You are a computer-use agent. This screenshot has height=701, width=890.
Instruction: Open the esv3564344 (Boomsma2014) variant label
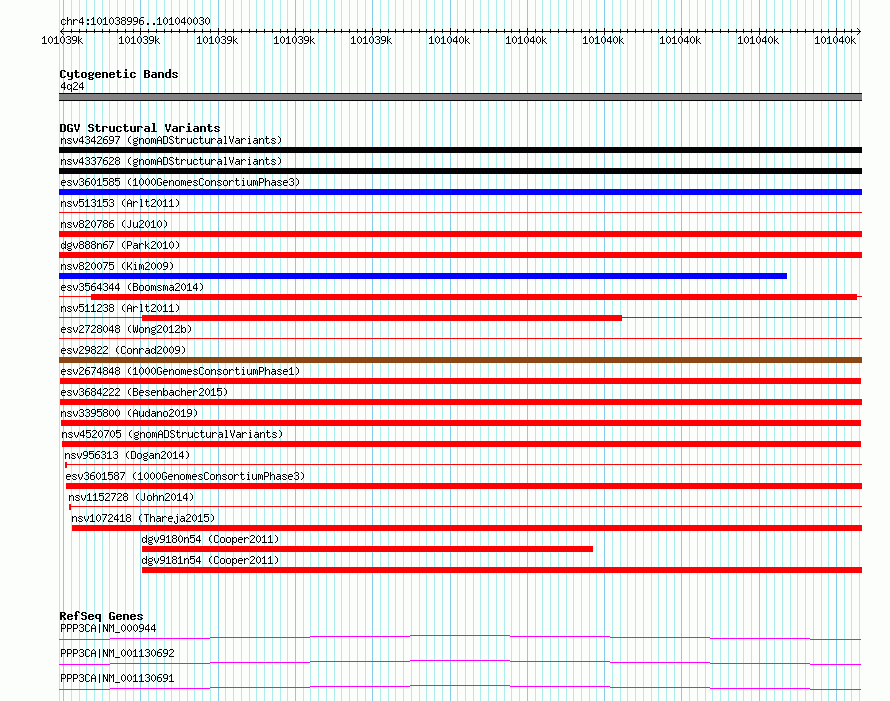132,287
